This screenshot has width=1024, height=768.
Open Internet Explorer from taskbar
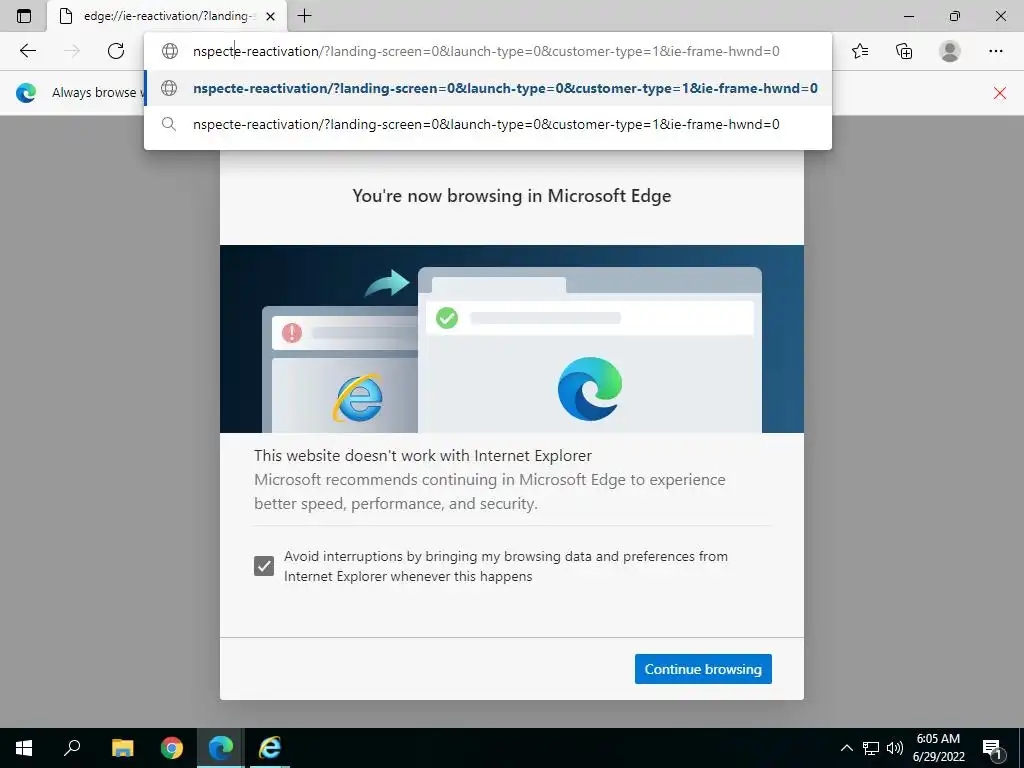270,748
